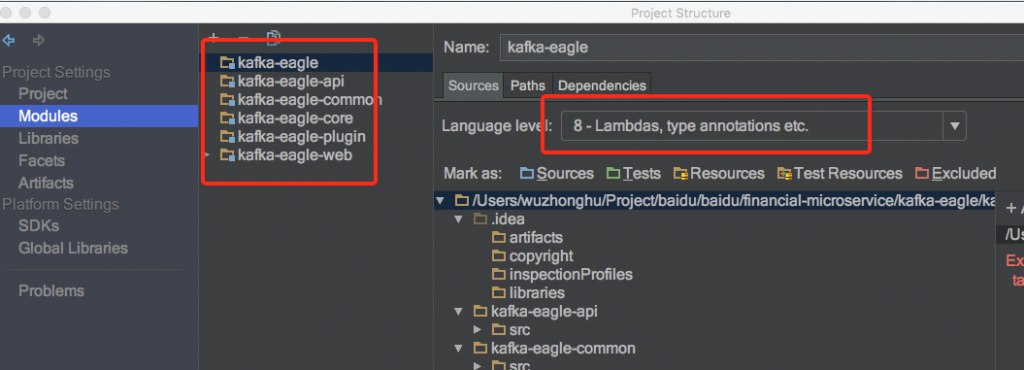Mark folder as Excluded
The width and height of the screenshot is (1024, 370).
(955, 174)
